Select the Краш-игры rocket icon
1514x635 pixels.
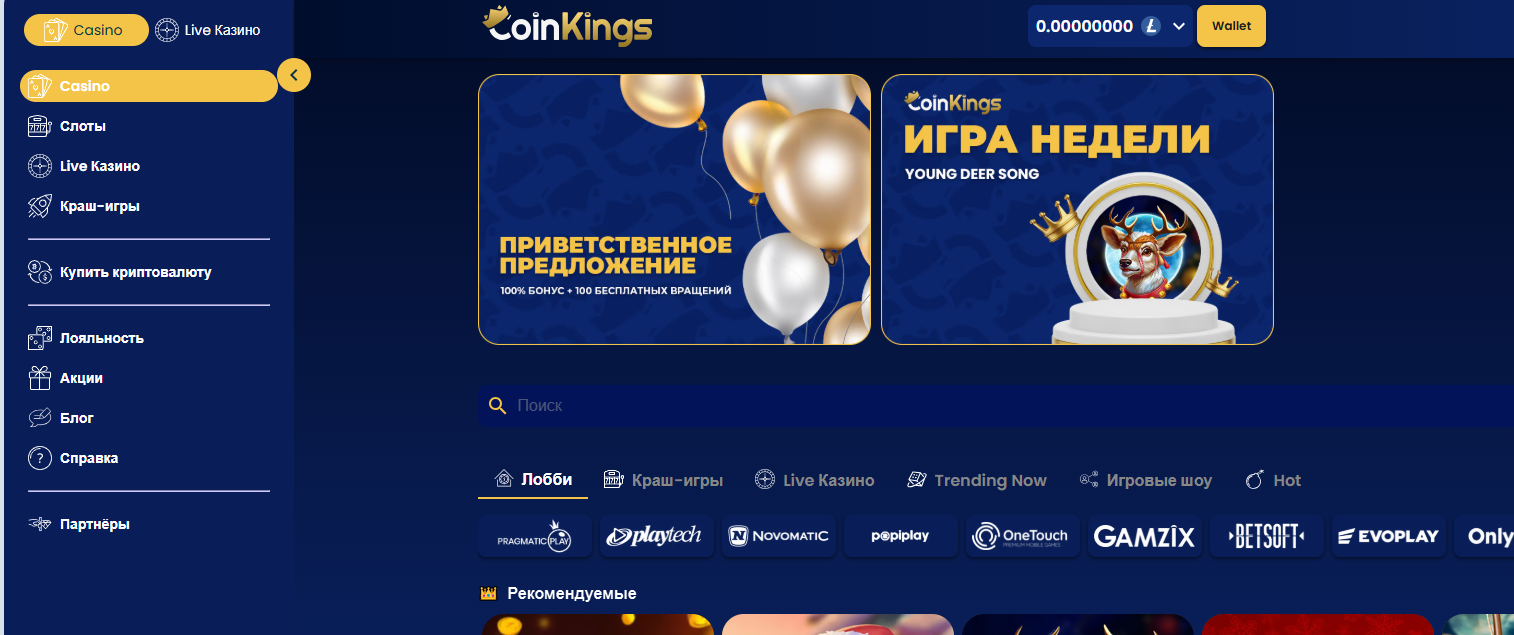pyautogui.click(x=39, y=206)
